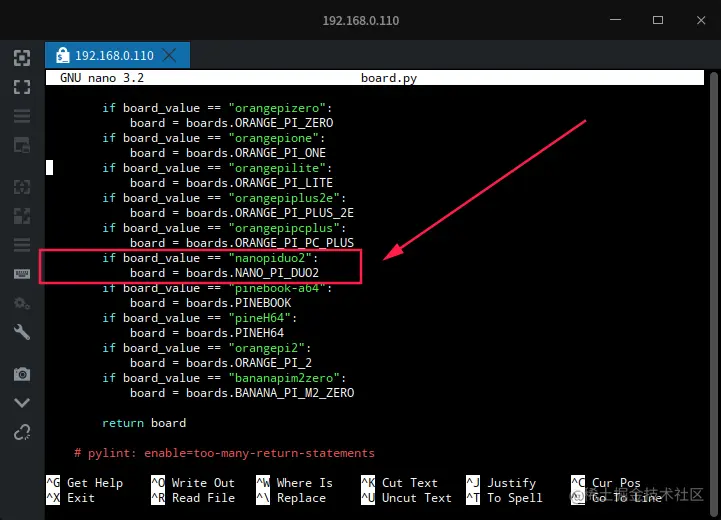Select the 192.168.0.110 session tab
Screen dimensions: 721x520
(x=117, y=55)
